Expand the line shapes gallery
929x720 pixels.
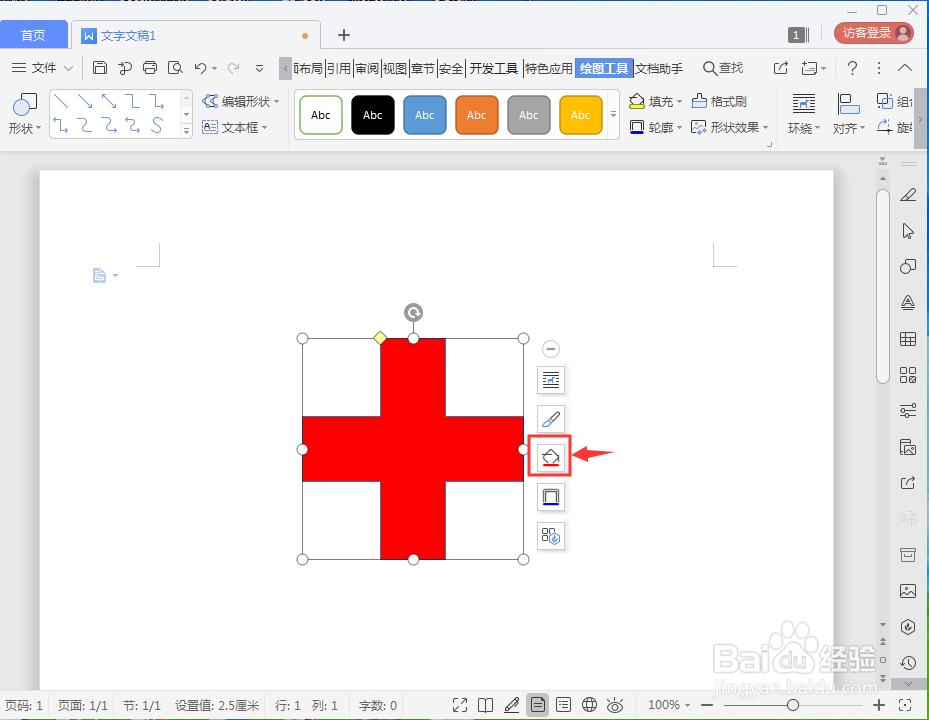tap(186, 131)
